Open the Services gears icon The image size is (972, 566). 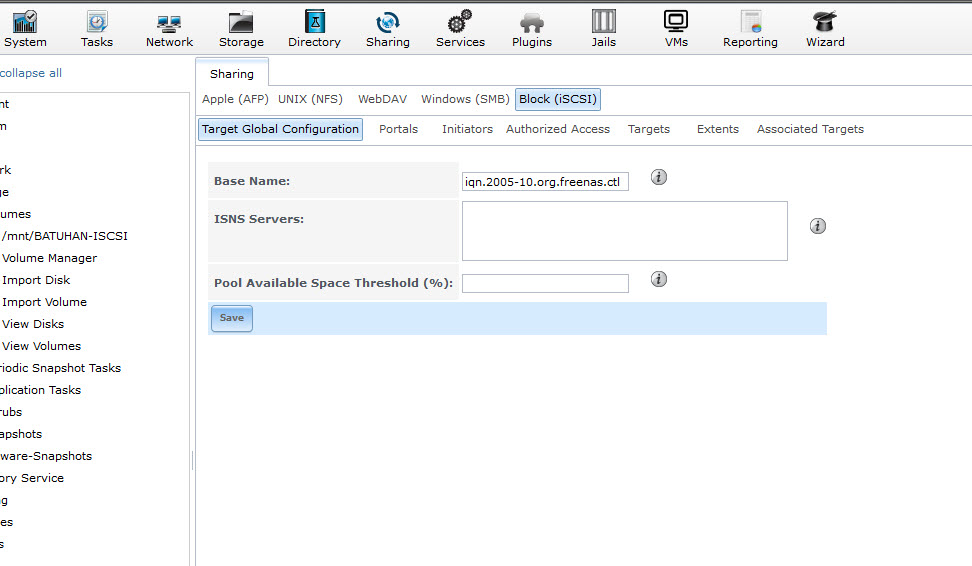460,22
